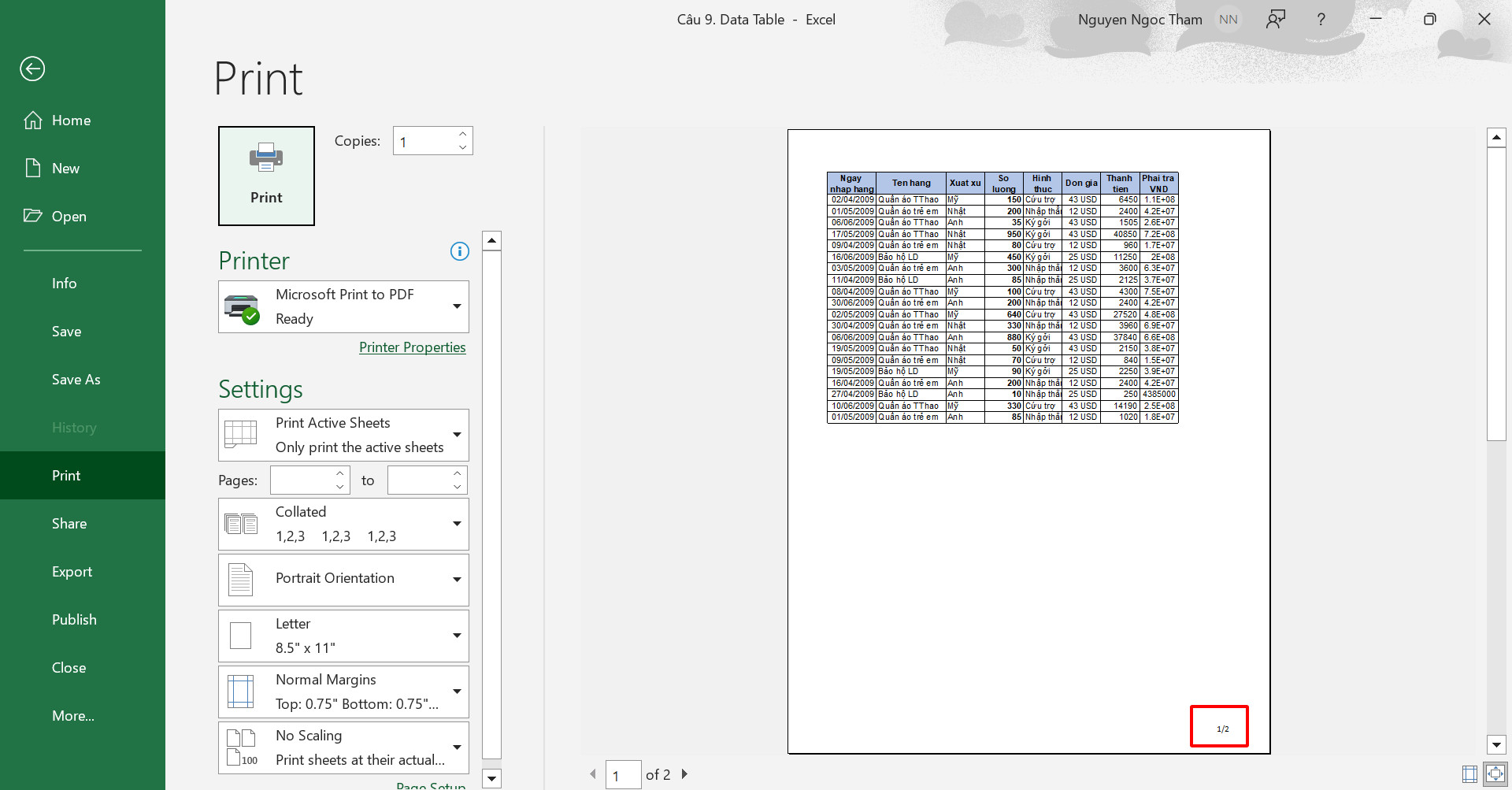Click the current page number field
1512x790 pixels.
pos(623,775)
